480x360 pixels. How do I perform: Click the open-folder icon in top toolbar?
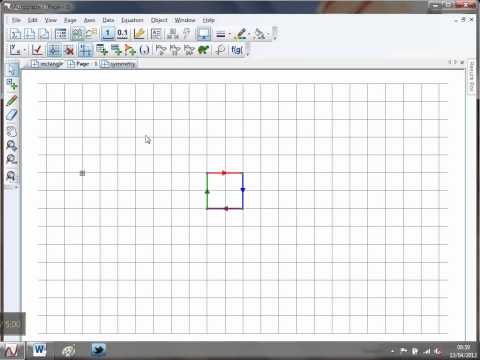click(91, 34)
